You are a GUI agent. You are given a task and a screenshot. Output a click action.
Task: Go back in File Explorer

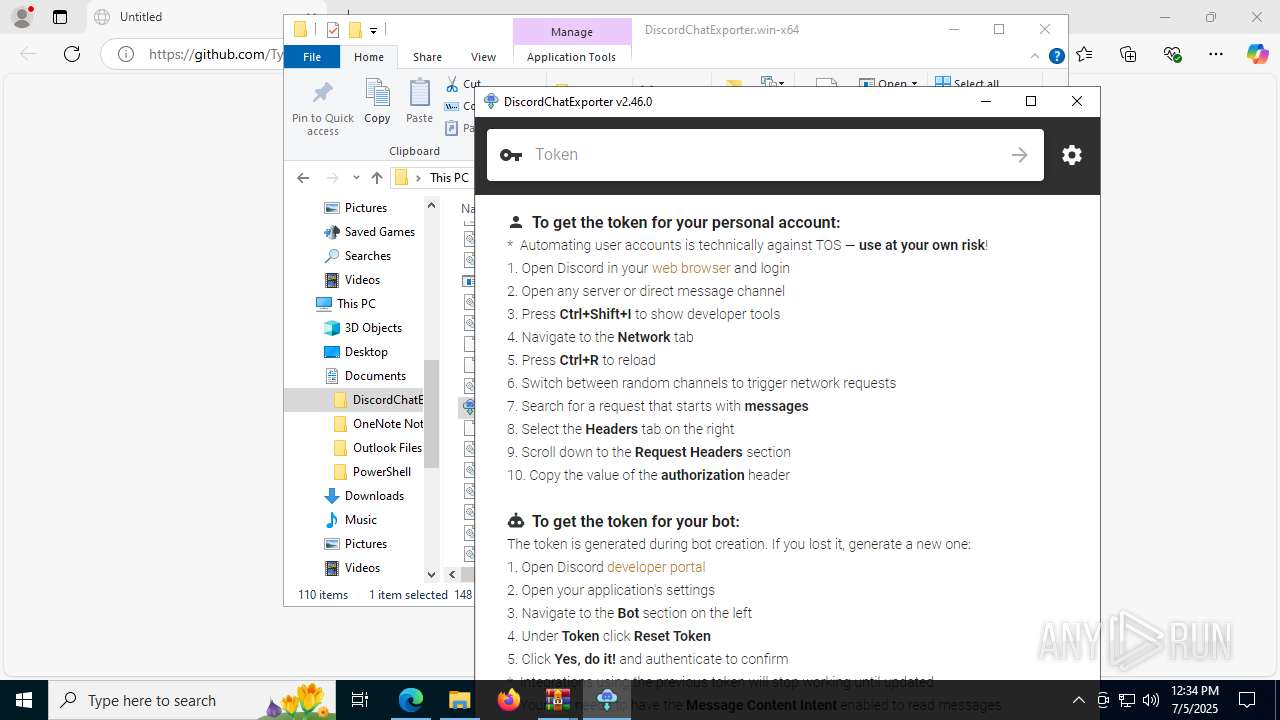(303, 178)
